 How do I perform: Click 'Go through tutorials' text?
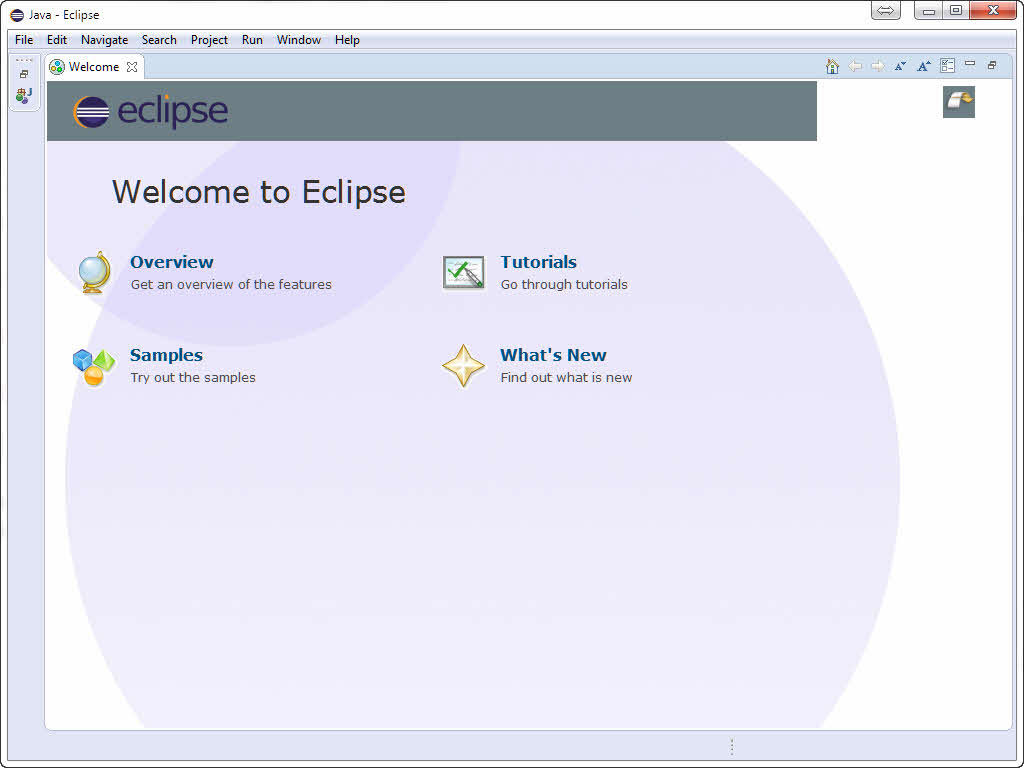tap(564, 285)
